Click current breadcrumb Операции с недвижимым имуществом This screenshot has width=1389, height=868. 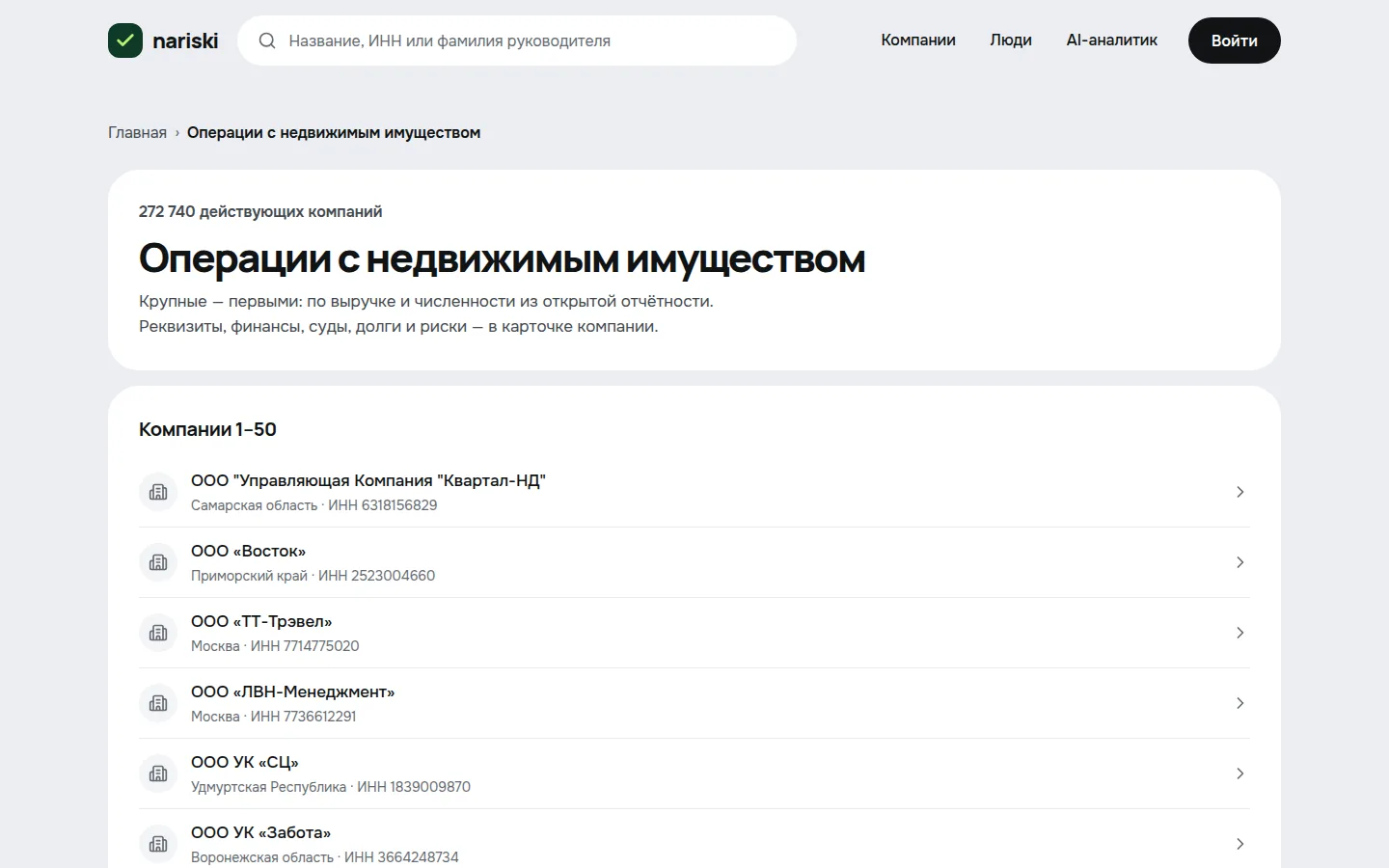tap(334, 133)
